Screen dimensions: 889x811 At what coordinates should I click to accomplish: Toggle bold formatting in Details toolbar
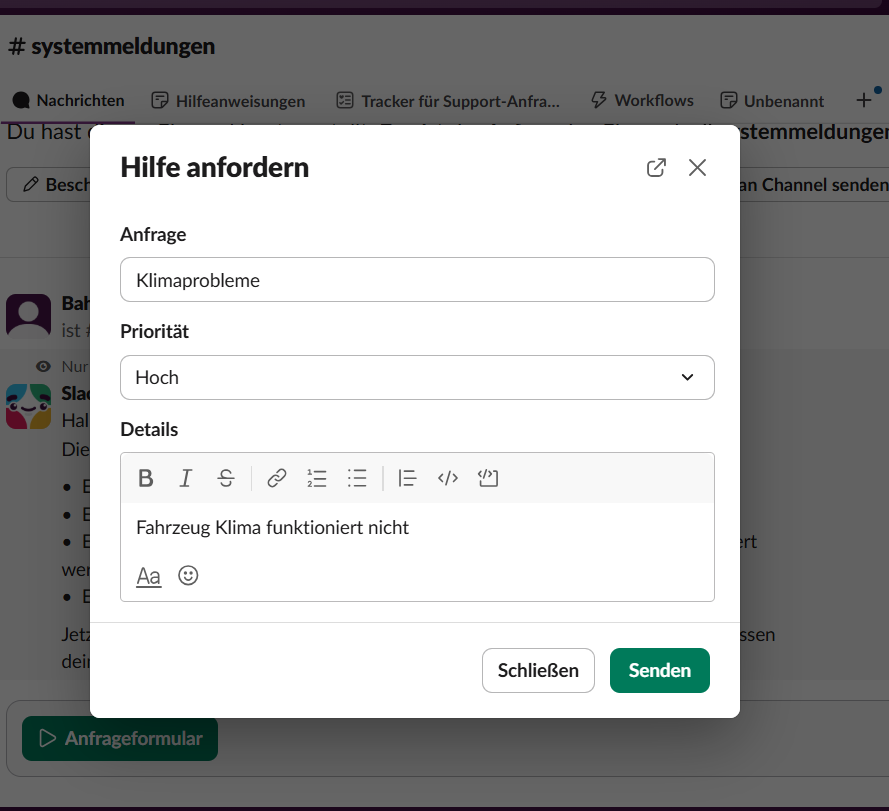pyautogui.click(x=146, y=478)
